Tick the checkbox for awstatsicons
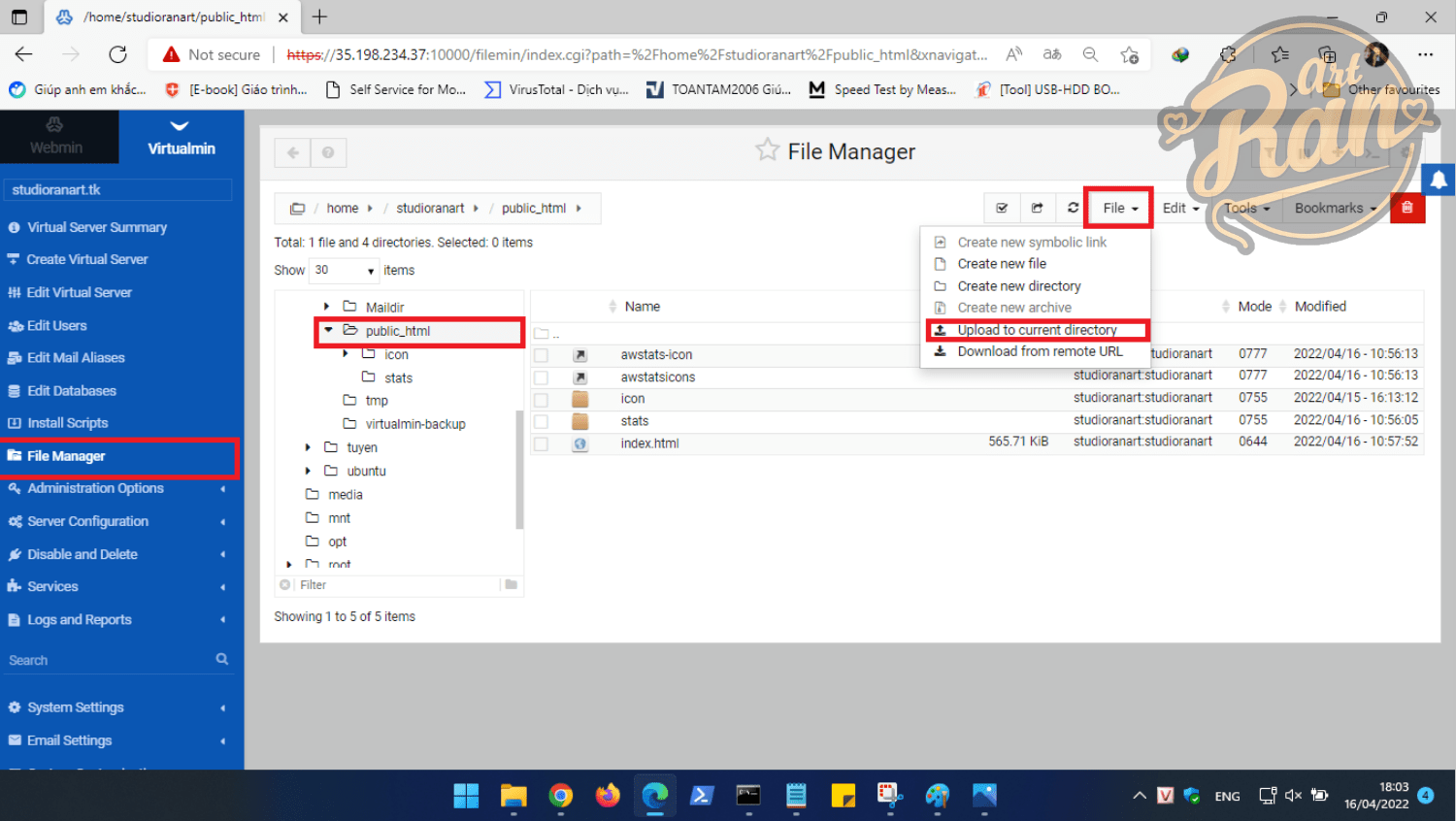Screen dimensions: 1456x821 [x=541, y=377]
